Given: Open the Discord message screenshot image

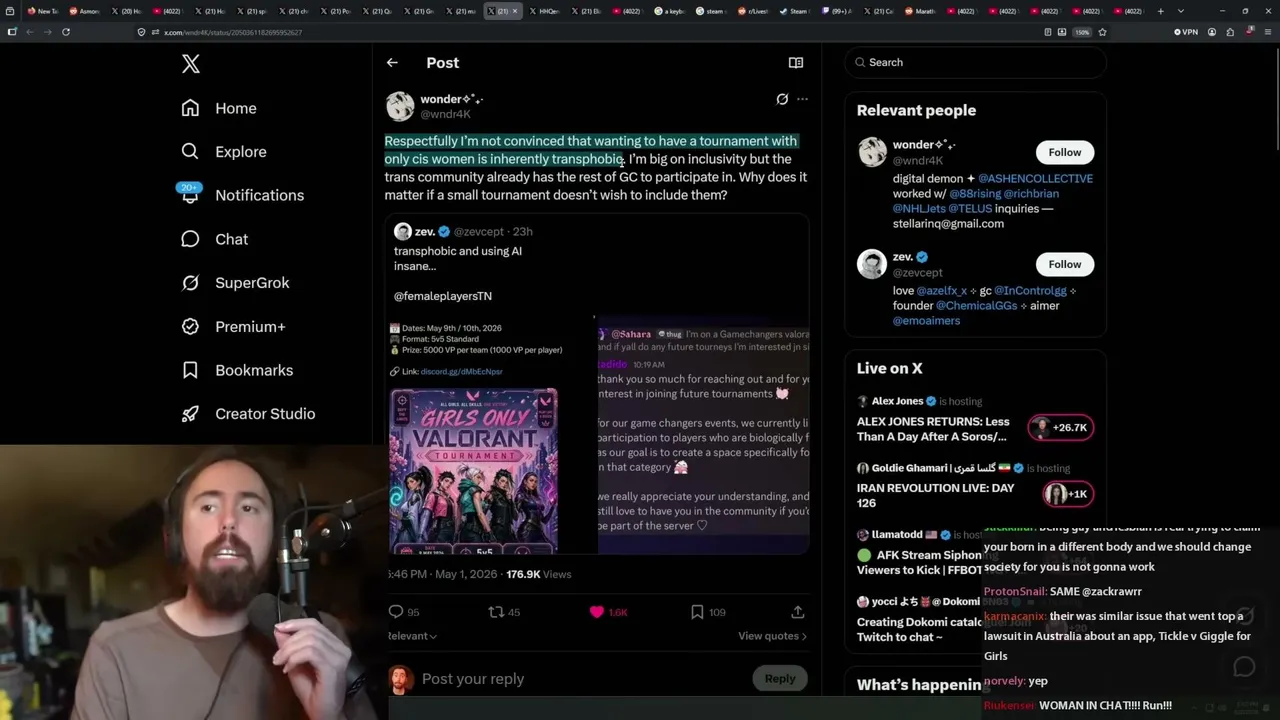Looking at the screenshot, I should (703, 433).
